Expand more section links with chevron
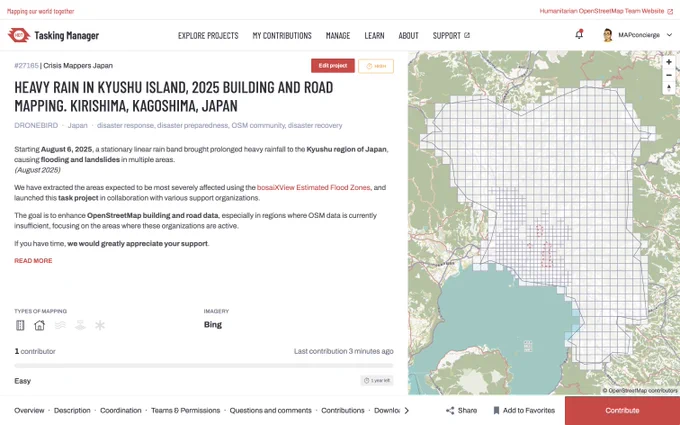Screen dimensions: 680x425 [x=406, y=410]
